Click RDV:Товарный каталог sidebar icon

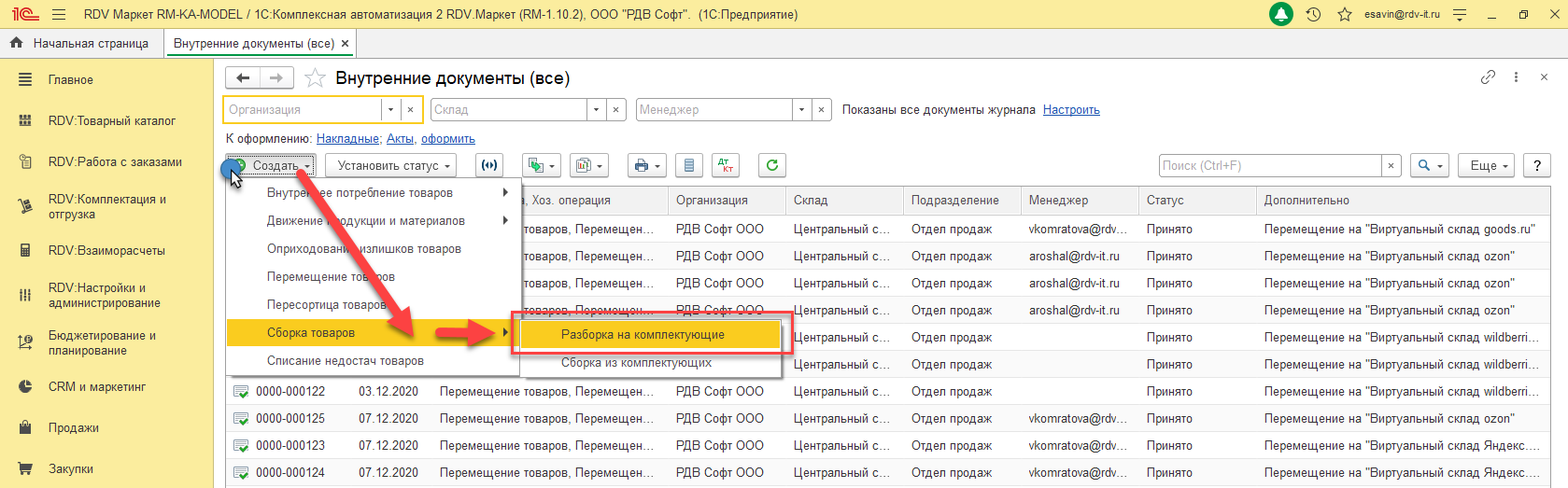click(25, 120)
